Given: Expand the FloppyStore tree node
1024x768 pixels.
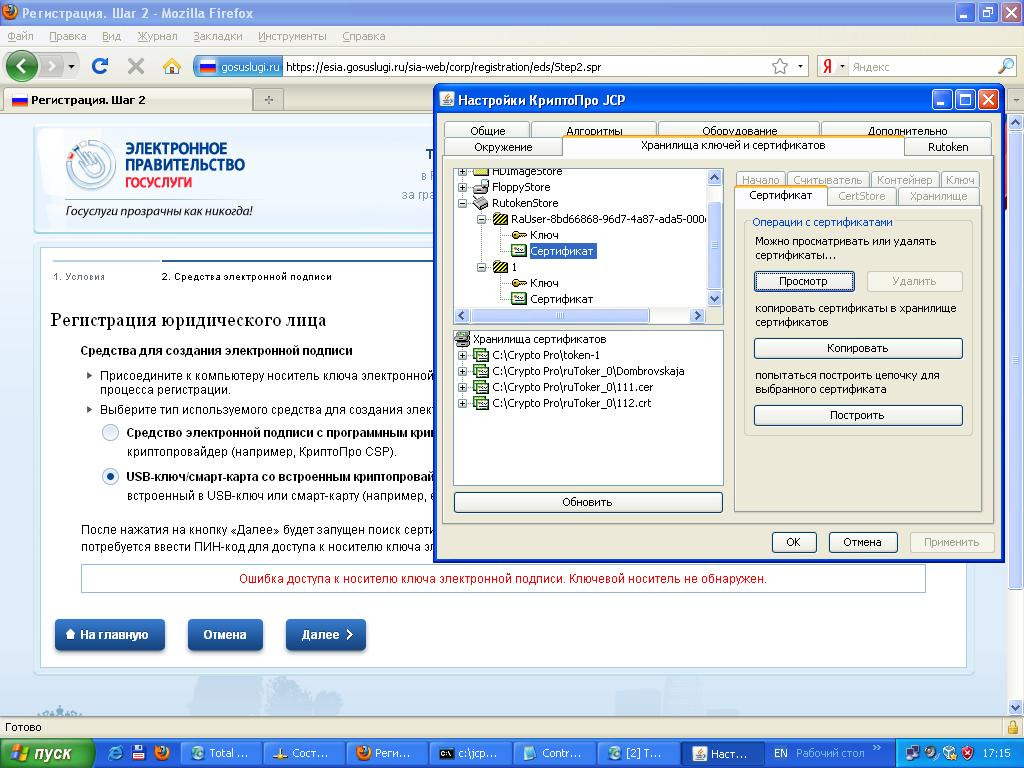Looking at the screenshot, I should [463, 187].
